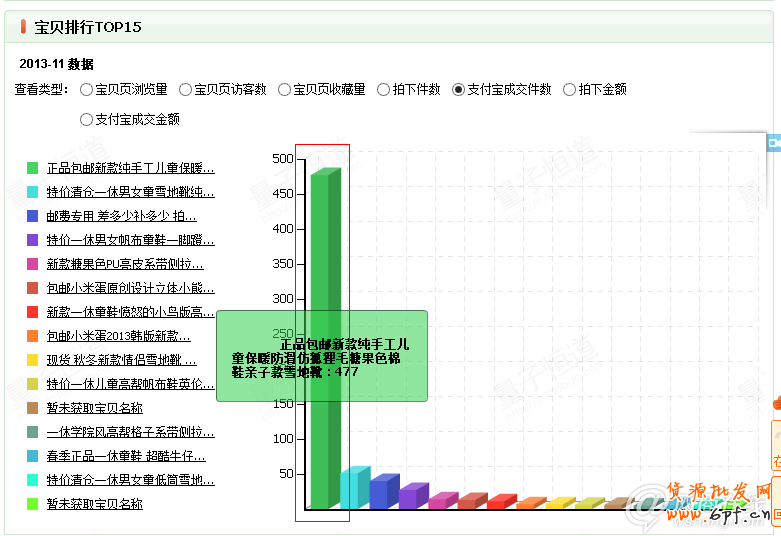Screen dimensions: 781x536
Task: Choose the 宝贝页收藏量 view type
Action: coord(285,90)
